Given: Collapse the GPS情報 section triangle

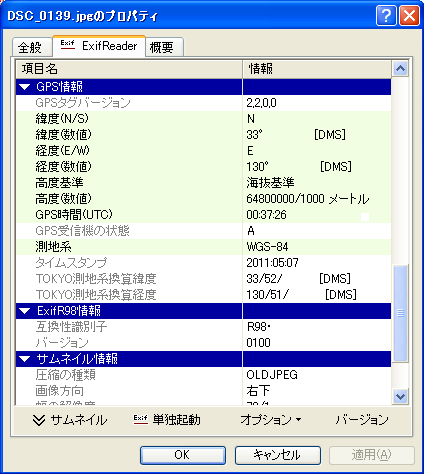Looking at the screenshot, I should tap(25, 87).
